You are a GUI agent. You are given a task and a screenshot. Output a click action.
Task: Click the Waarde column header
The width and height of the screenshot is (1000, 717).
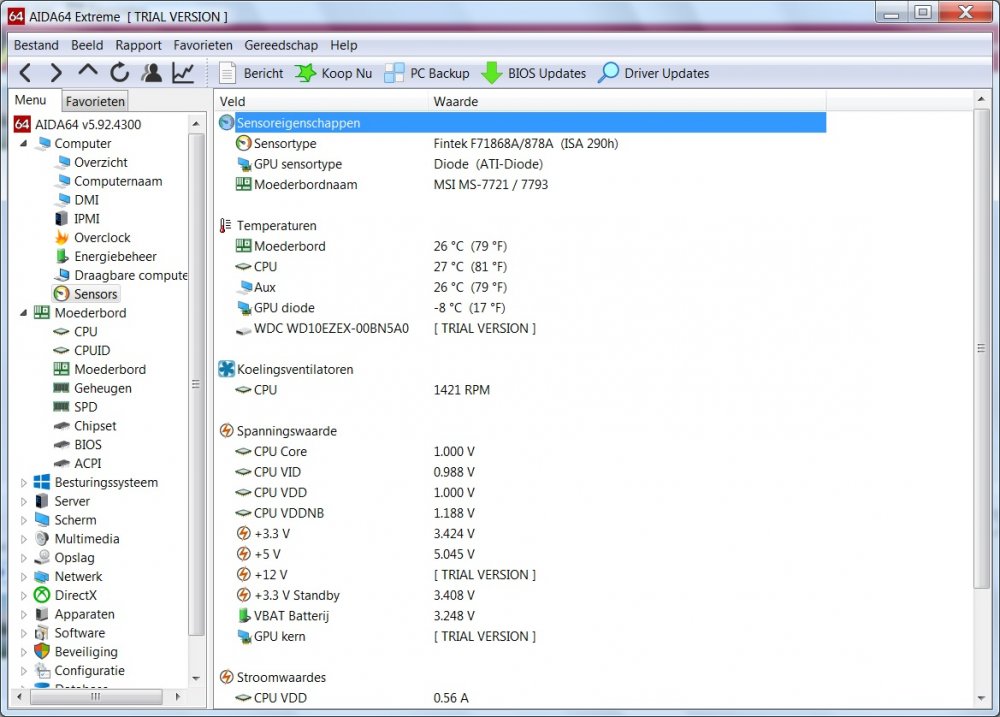pos(455,101)
